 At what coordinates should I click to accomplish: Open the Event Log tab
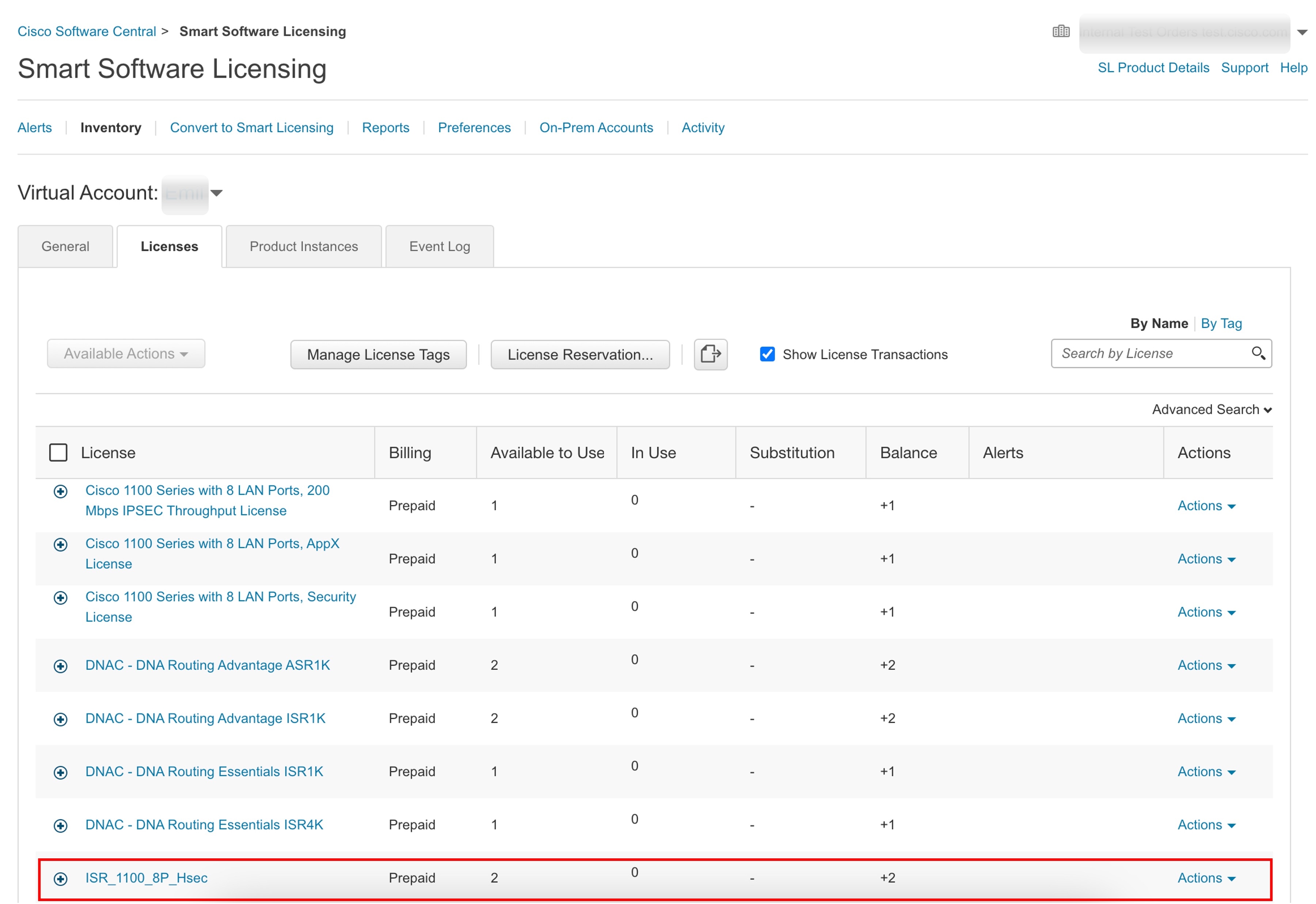tap(440, 247)
